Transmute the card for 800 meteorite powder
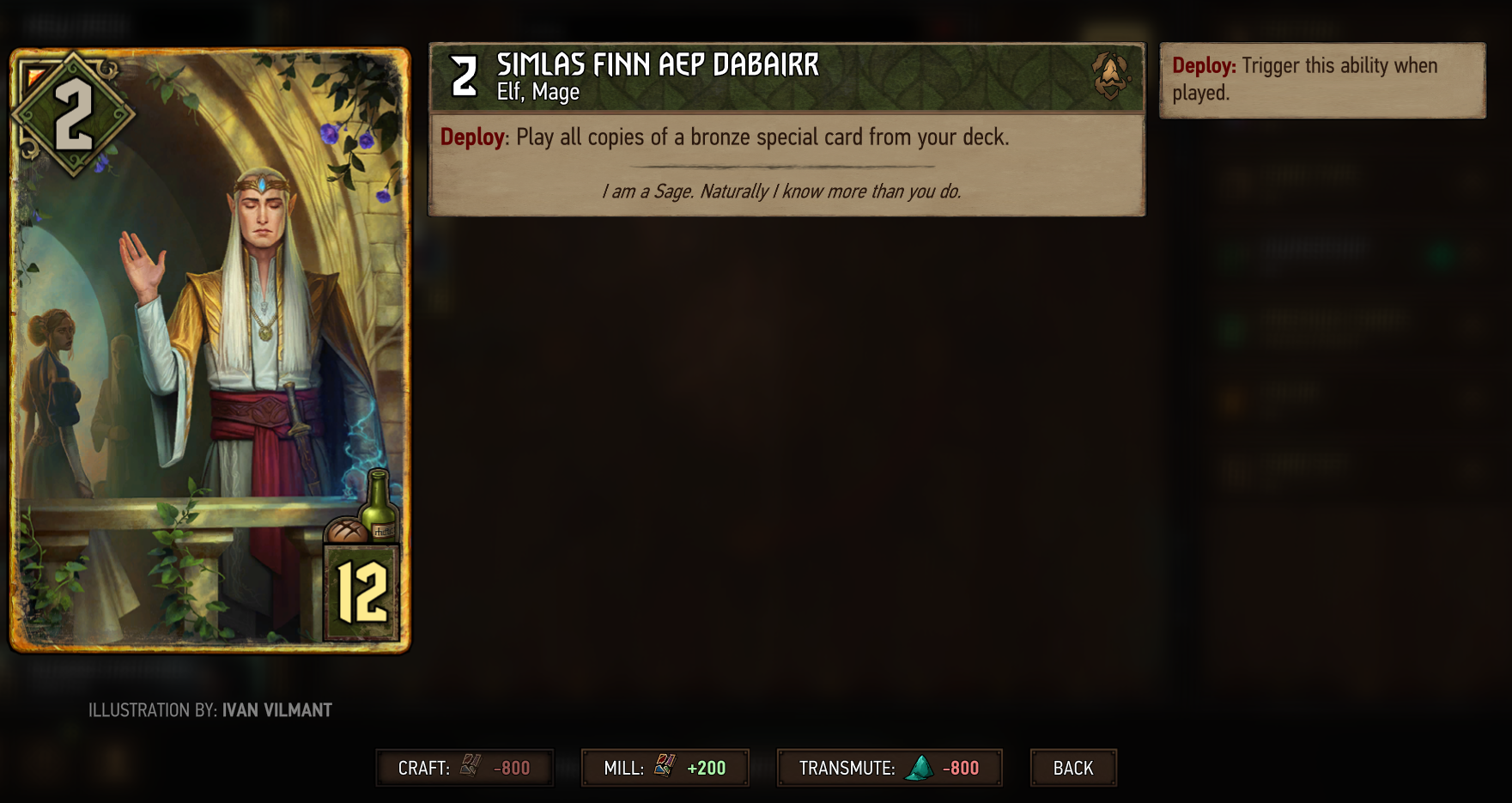 click(x=890, y=768)
